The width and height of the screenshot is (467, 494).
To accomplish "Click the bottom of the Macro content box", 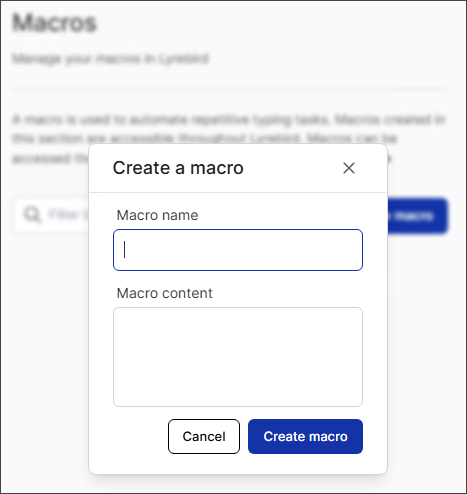I will (238, 398).
